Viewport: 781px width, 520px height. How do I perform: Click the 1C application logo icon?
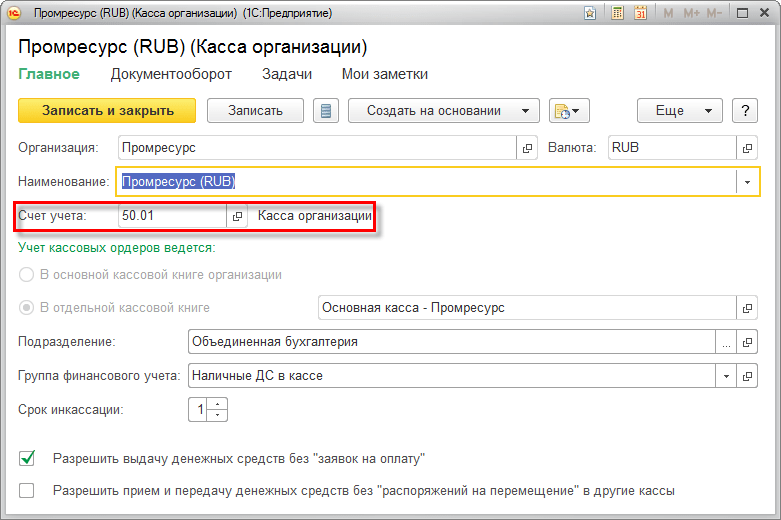click(x=14, y=13)
